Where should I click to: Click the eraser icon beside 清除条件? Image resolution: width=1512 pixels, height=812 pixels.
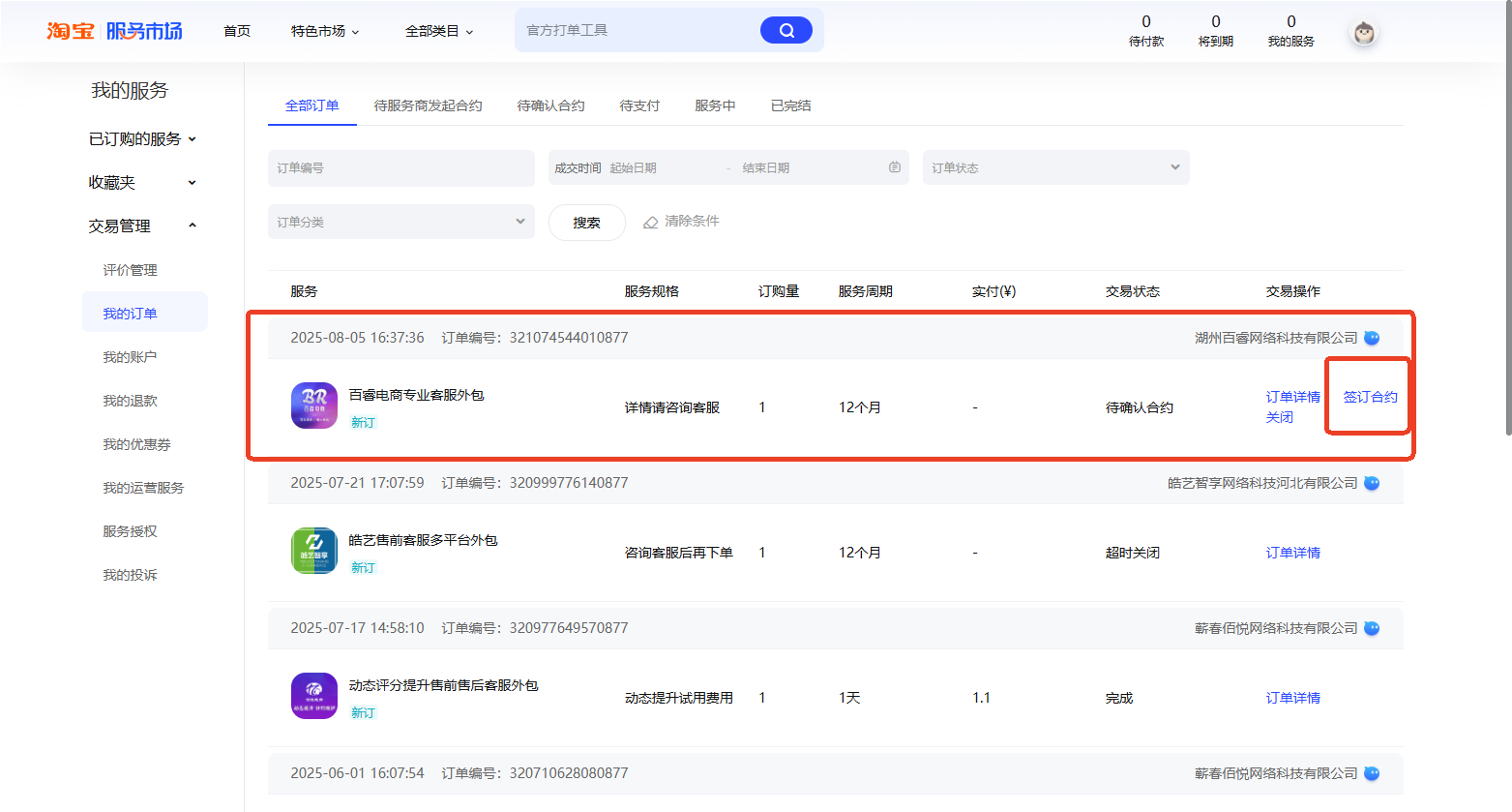pyautogui.click(x=650, y=222)
